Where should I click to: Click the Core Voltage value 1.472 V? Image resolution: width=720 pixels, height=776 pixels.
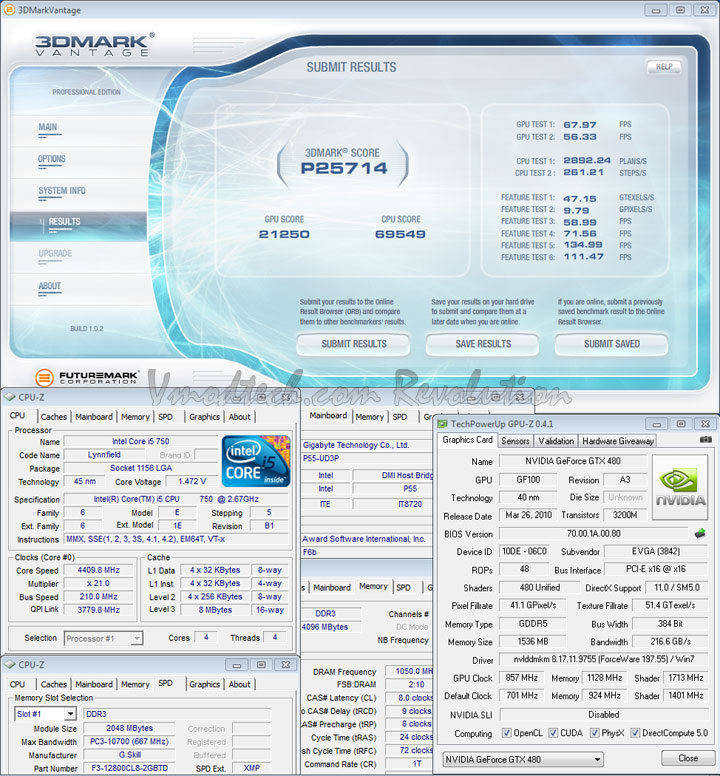click(x=192, y=481)
